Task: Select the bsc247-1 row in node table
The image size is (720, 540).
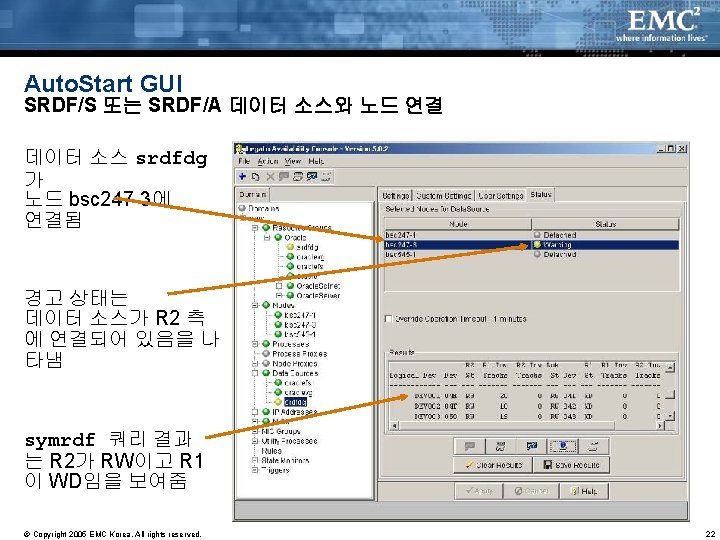Action: click(532, 235)
